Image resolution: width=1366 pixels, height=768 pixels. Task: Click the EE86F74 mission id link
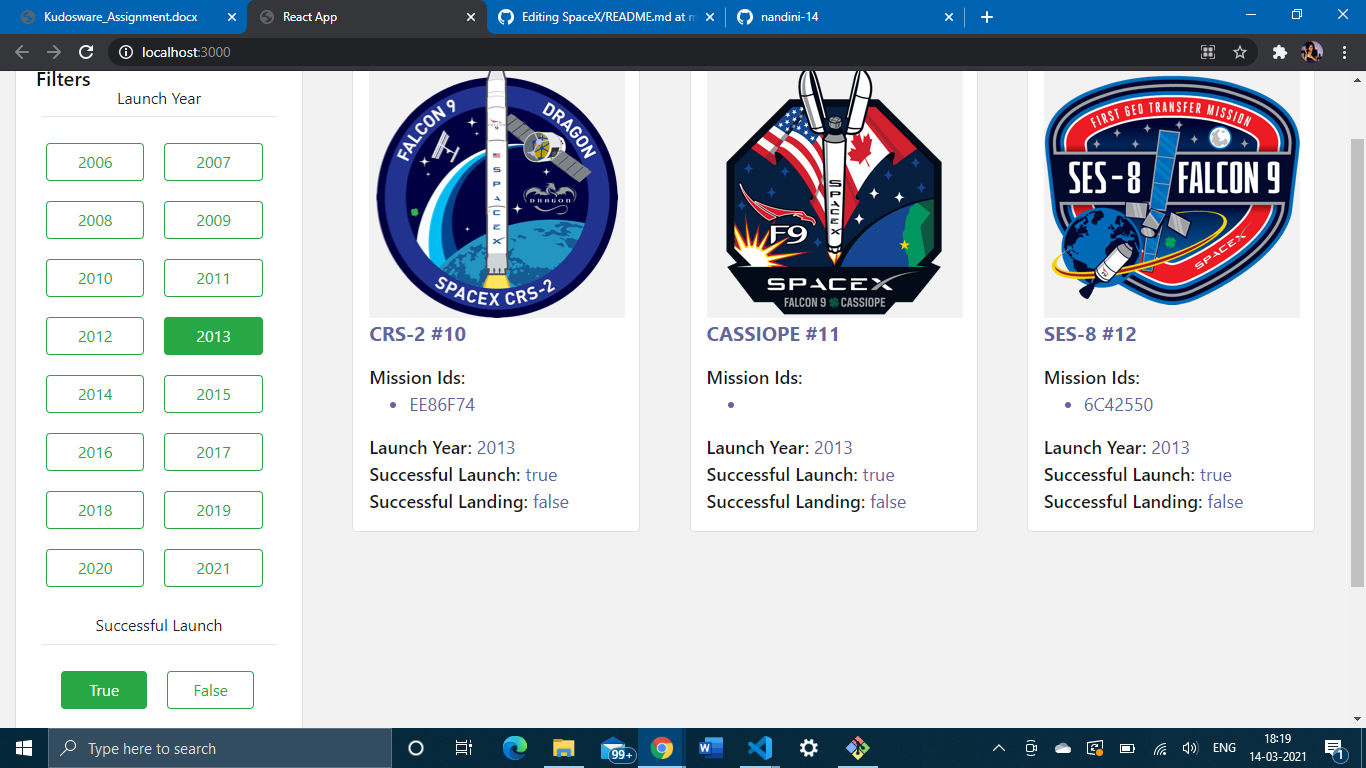[443, 404]
